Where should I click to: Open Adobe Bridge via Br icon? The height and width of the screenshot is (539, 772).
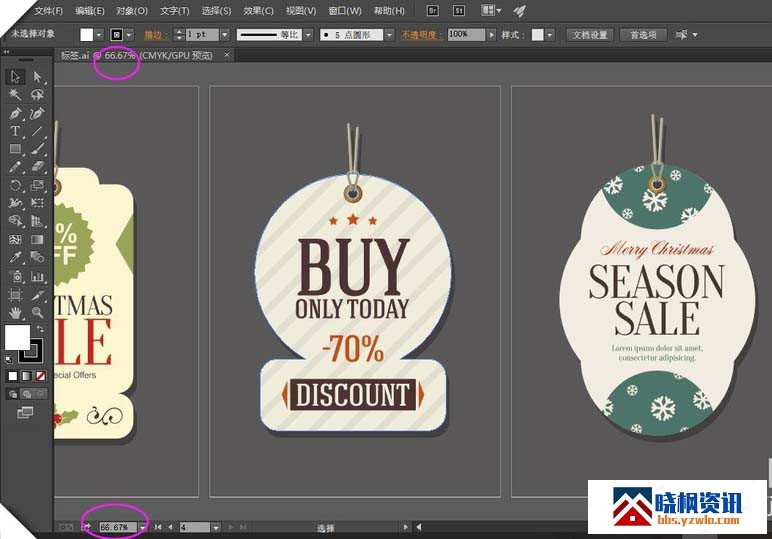[x=432, y=10]
